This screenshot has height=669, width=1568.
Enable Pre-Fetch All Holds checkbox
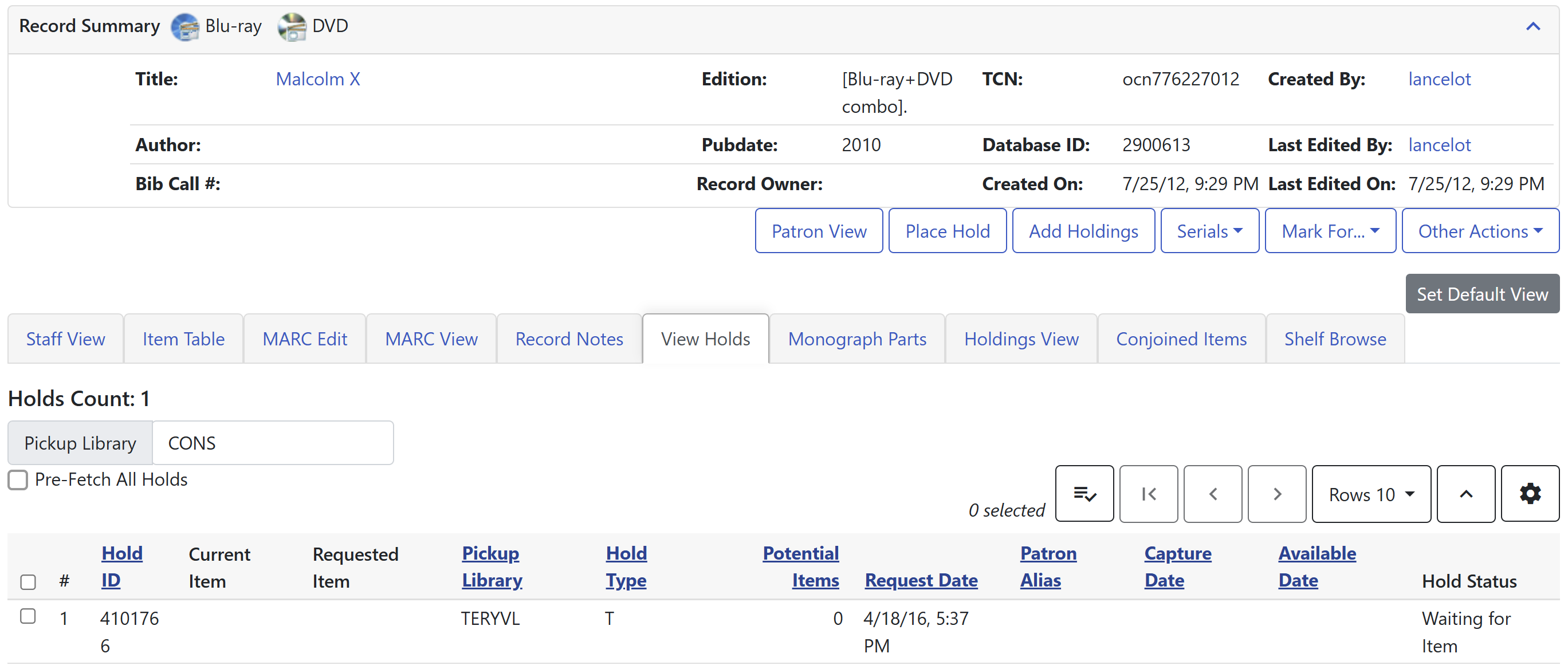(x=18, y=479)
